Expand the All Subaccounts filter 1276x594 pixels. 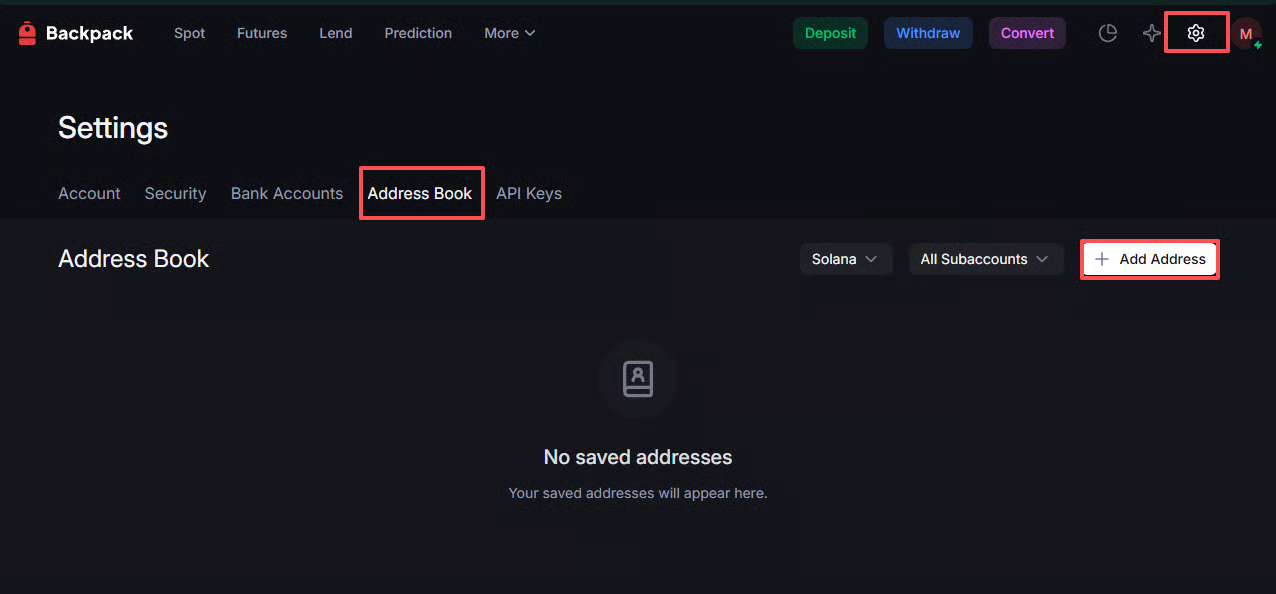pos(984,259)
